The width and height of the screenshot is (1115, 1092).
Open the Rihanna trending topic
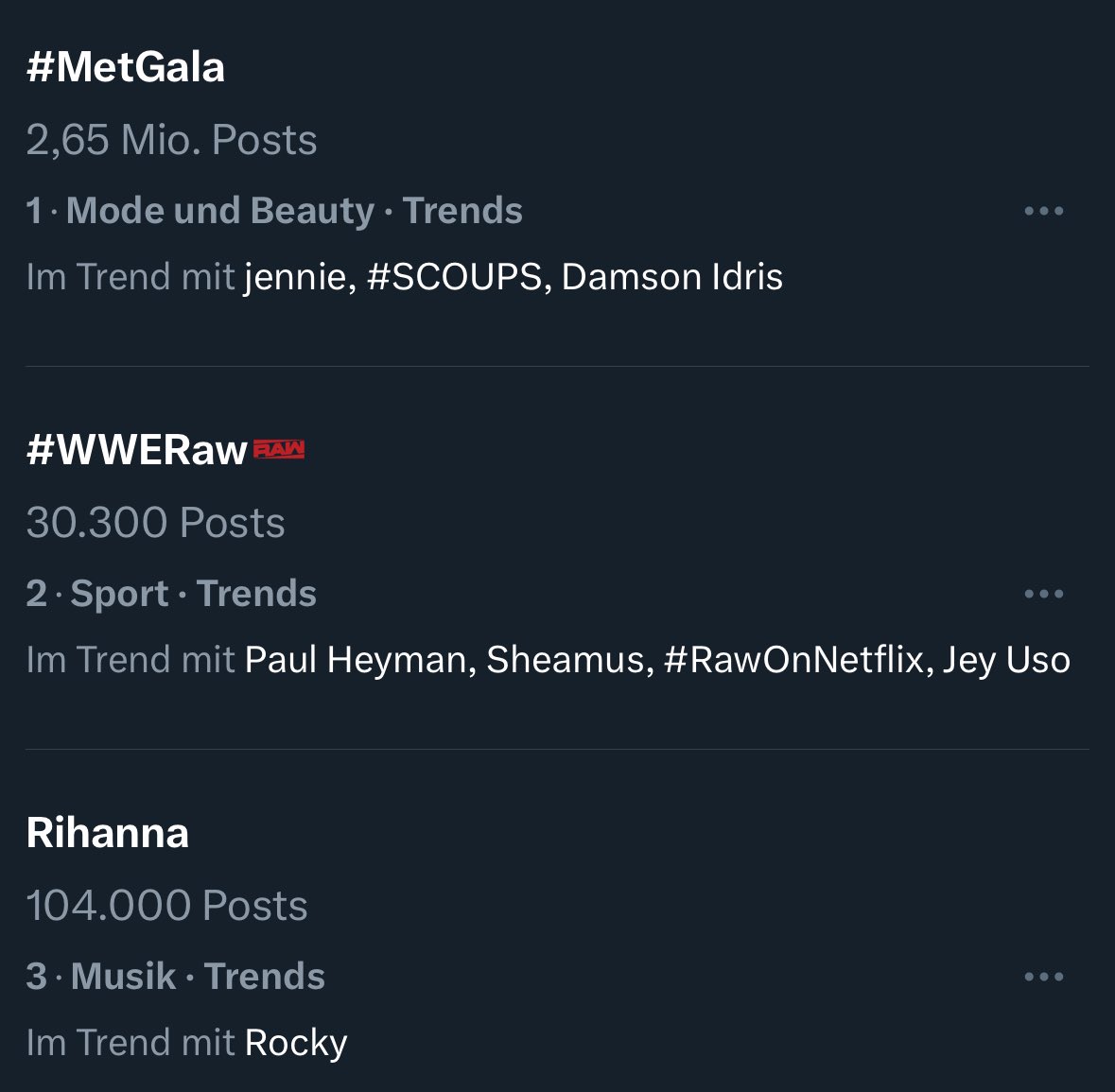108,833
